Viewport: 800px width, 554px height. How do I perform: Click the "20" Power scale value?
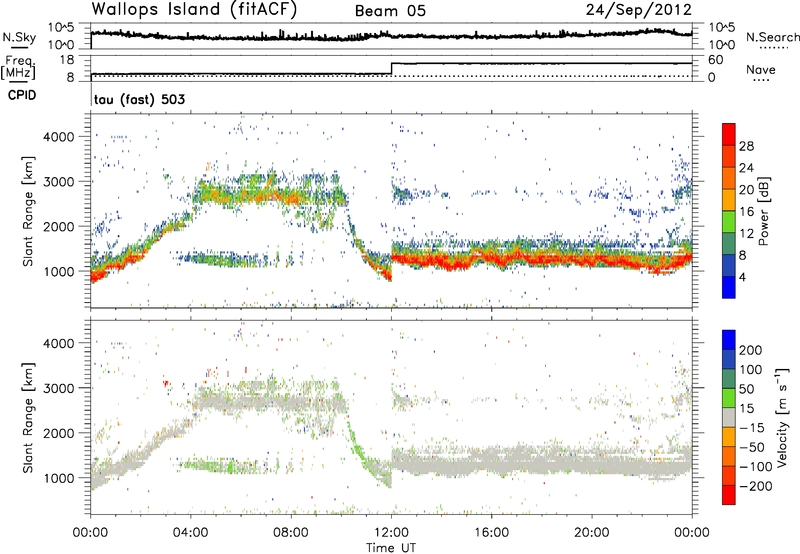[x=746, y=190]
